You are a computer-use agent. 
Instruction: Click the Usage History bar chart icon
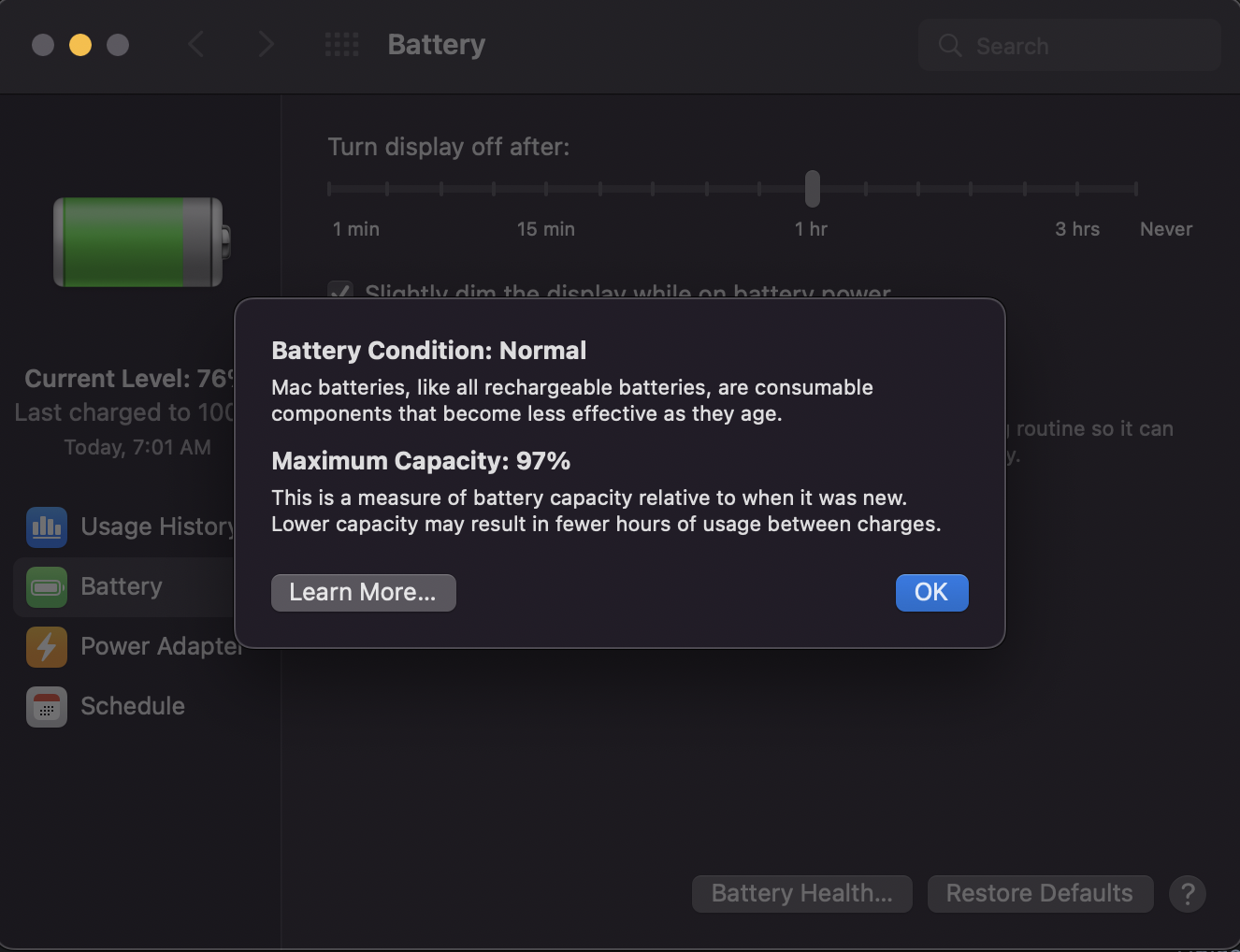tap(47, 526)
